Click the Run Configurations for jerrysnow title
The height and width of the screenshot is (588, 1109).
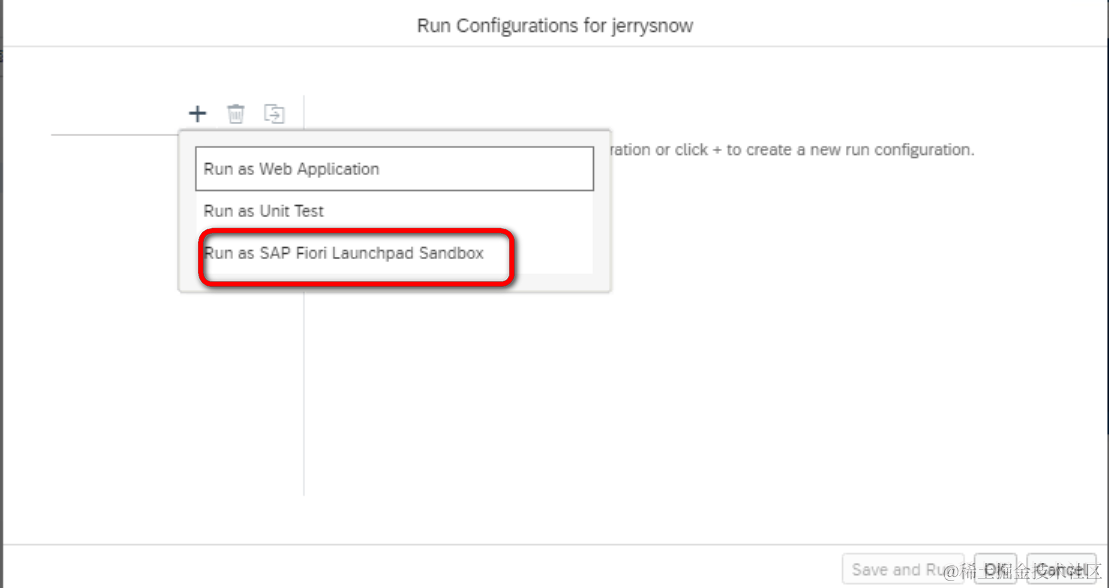point(555,26)
